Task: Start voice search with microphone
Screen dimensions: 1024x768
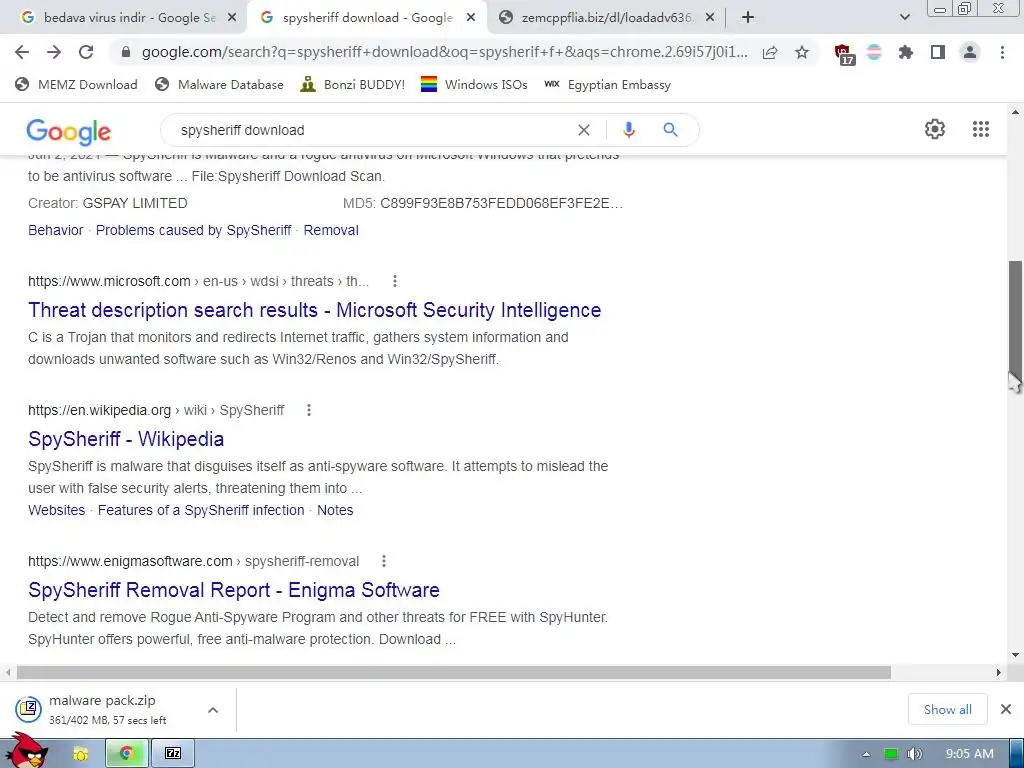Action: point(629,130)
